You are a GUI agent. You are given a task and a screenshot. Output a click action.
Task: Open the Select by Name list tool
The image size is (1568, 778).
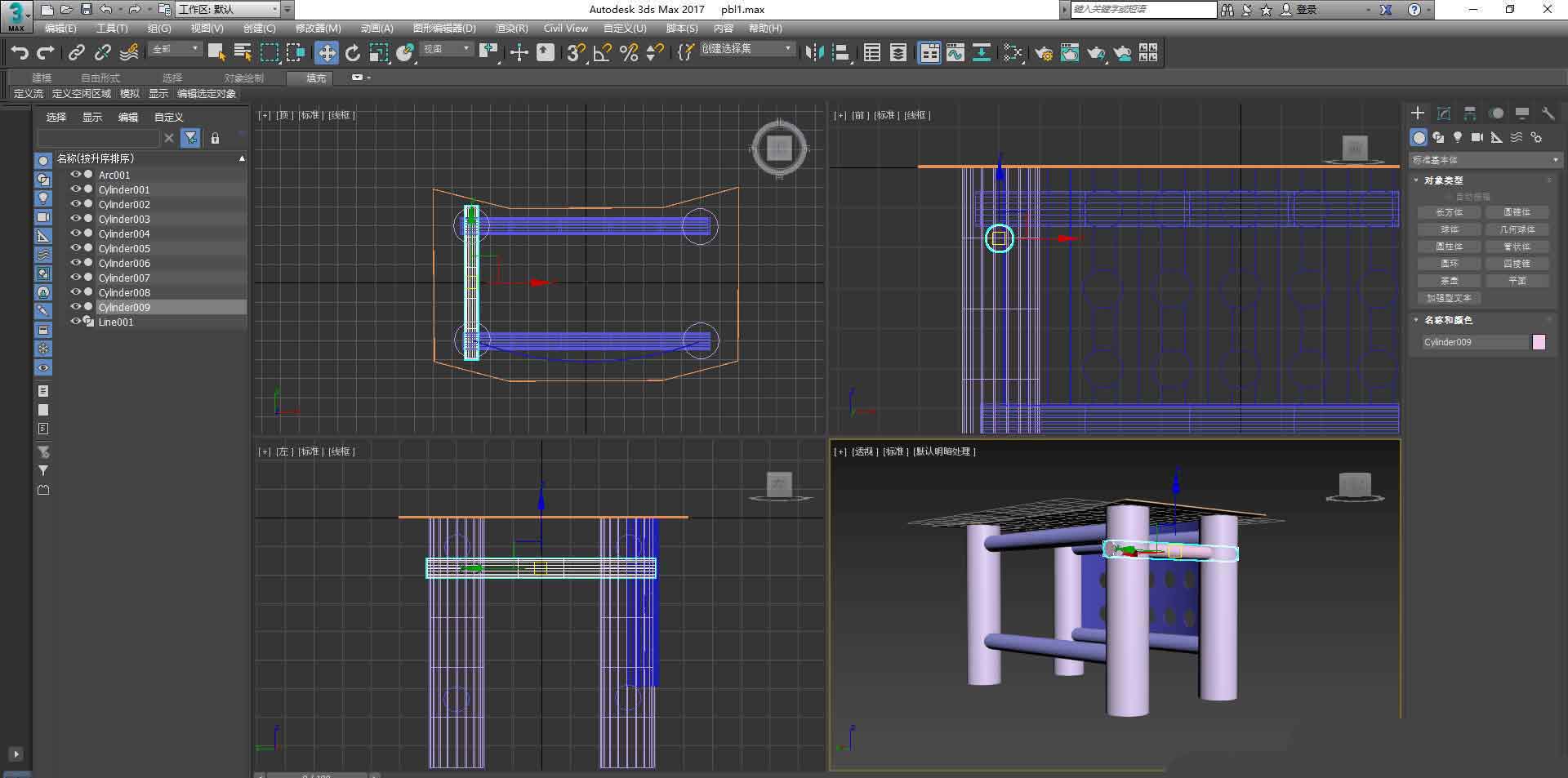(243, 53)
